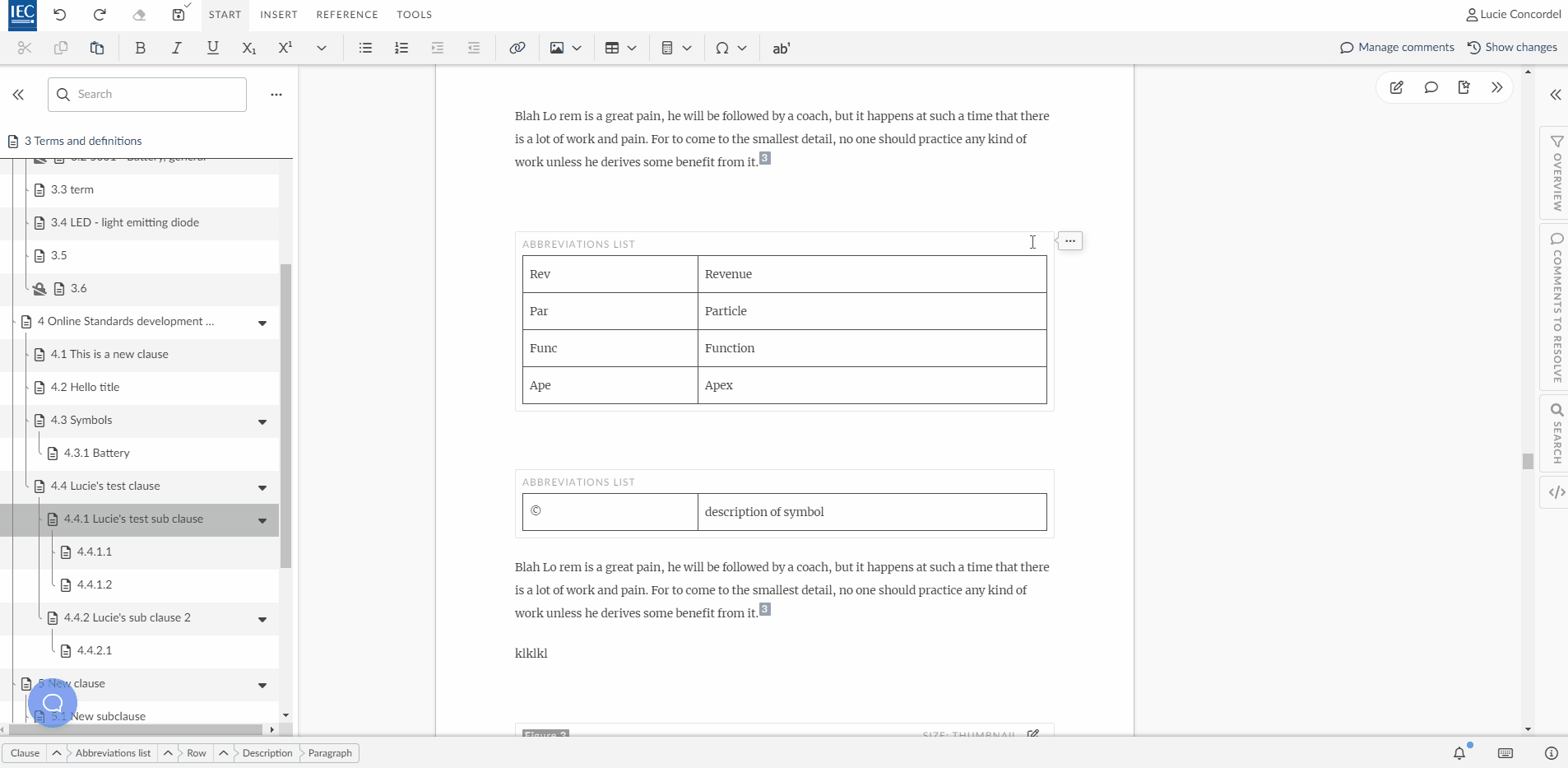This screenshot has width=1568, height=768.
Task: Insert a numbered list
Action: pos(401,48)
